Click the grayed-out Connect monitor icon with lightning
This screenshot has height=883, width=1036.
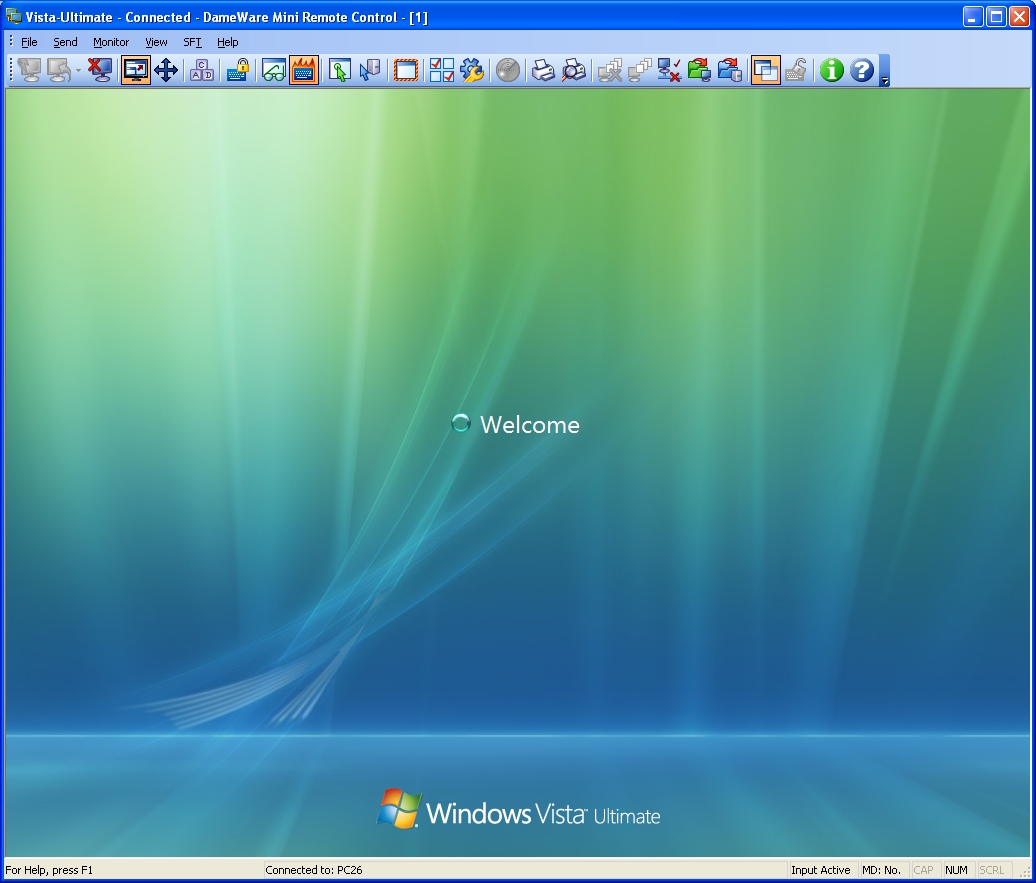click(x=29, y=70)
